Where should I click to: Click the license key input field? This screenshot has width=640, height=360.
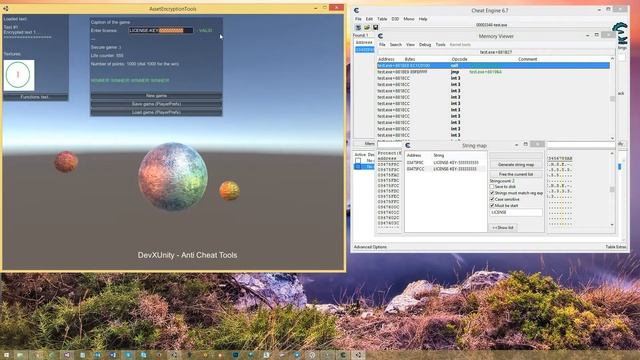click(161, 30)
